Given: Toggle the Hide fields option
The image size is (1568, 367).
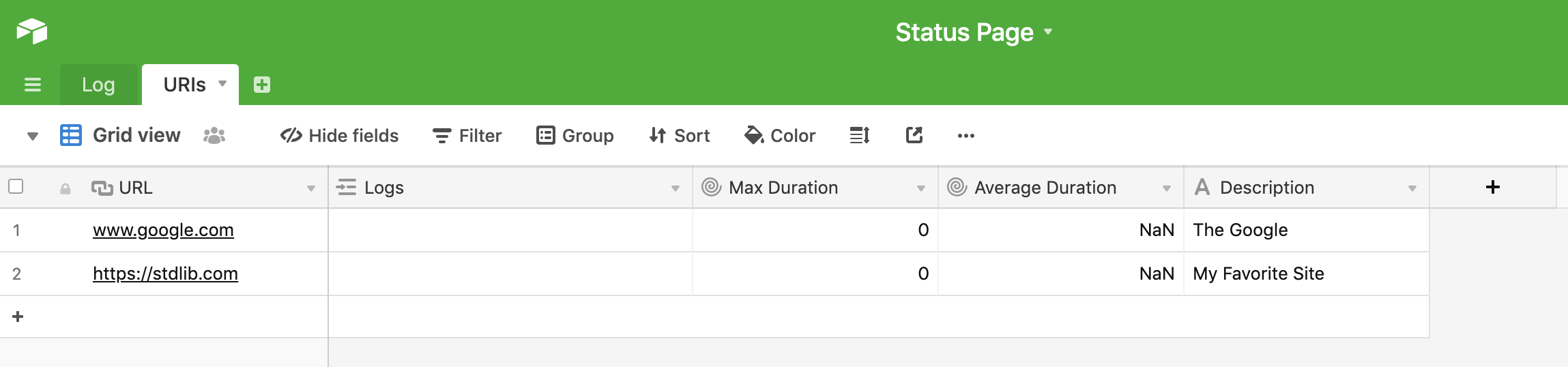Looking at the screenshot, I should pyautogui.click(x=339, y=136).
